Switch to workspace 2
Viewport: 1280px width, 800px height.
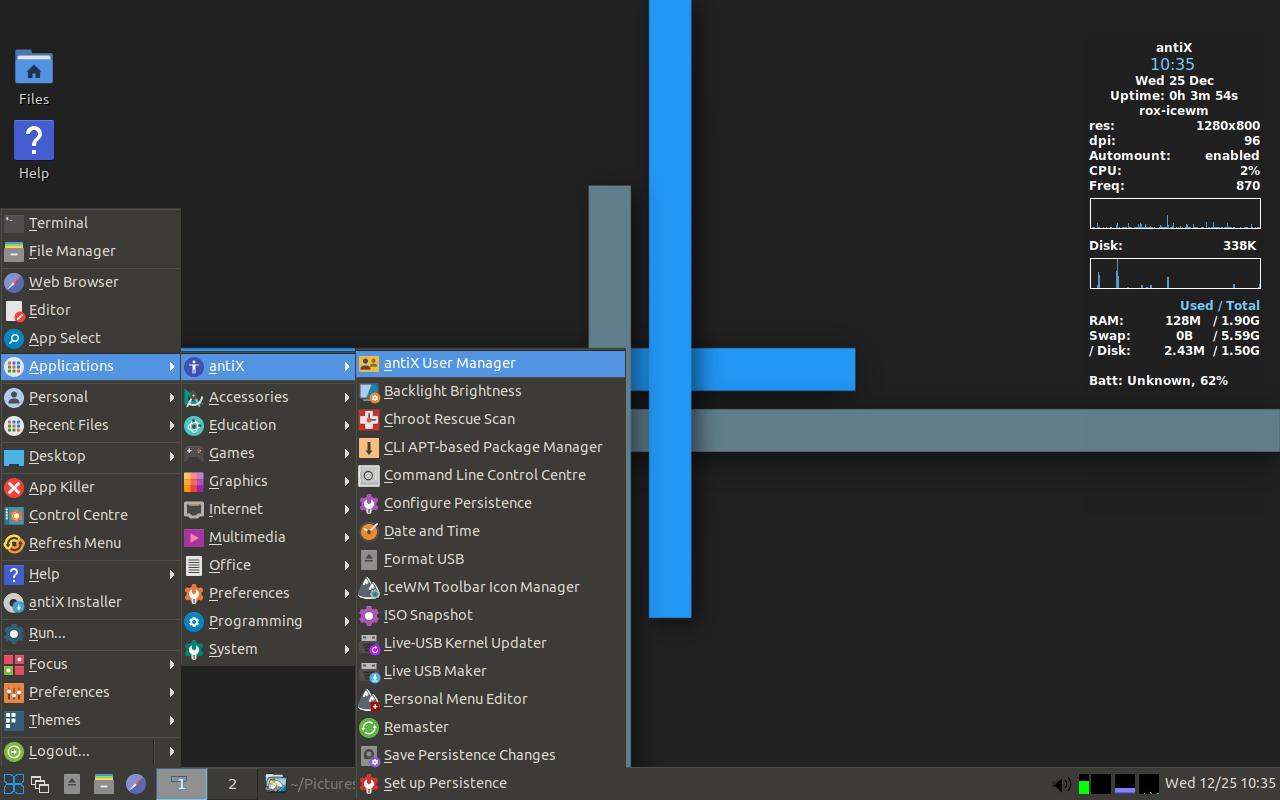point(232,784)
